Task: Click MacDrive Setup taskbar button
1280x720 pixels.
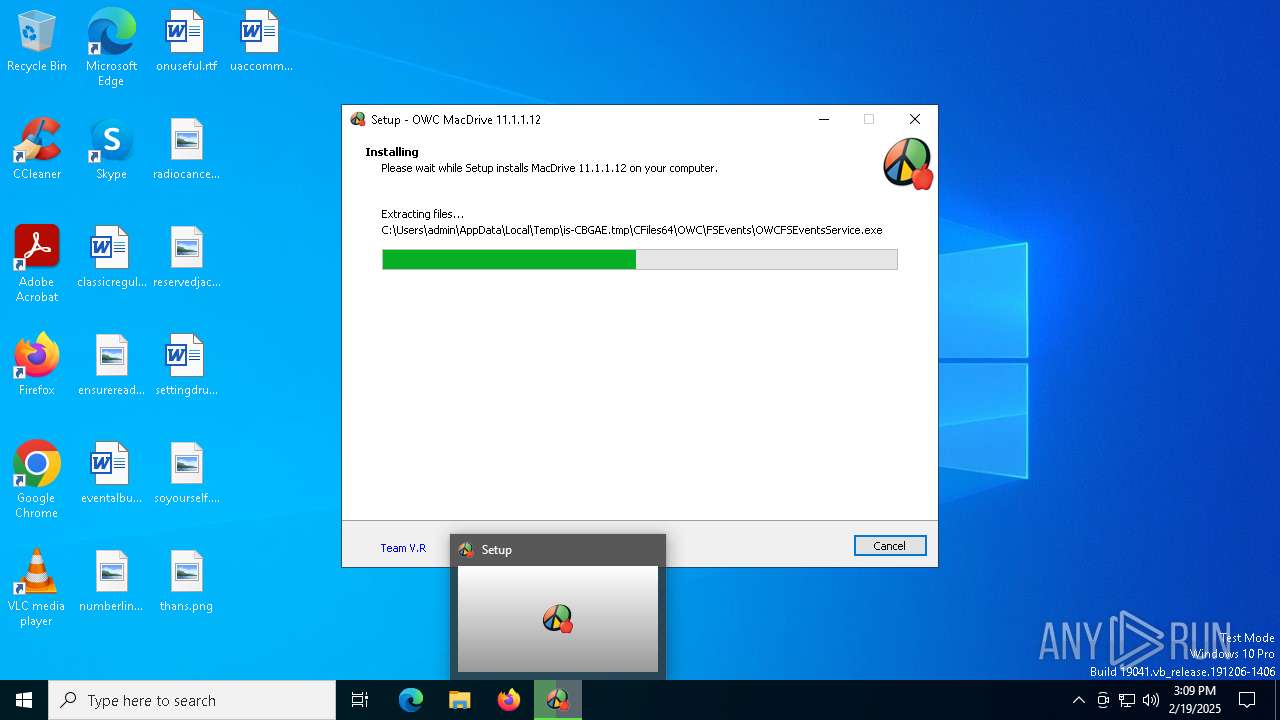Action: pos(558,700)
